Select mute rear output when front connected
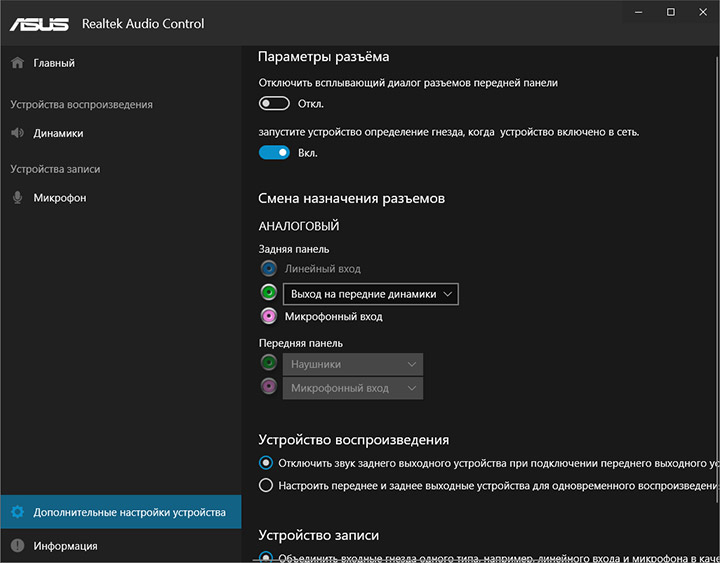 266,463
